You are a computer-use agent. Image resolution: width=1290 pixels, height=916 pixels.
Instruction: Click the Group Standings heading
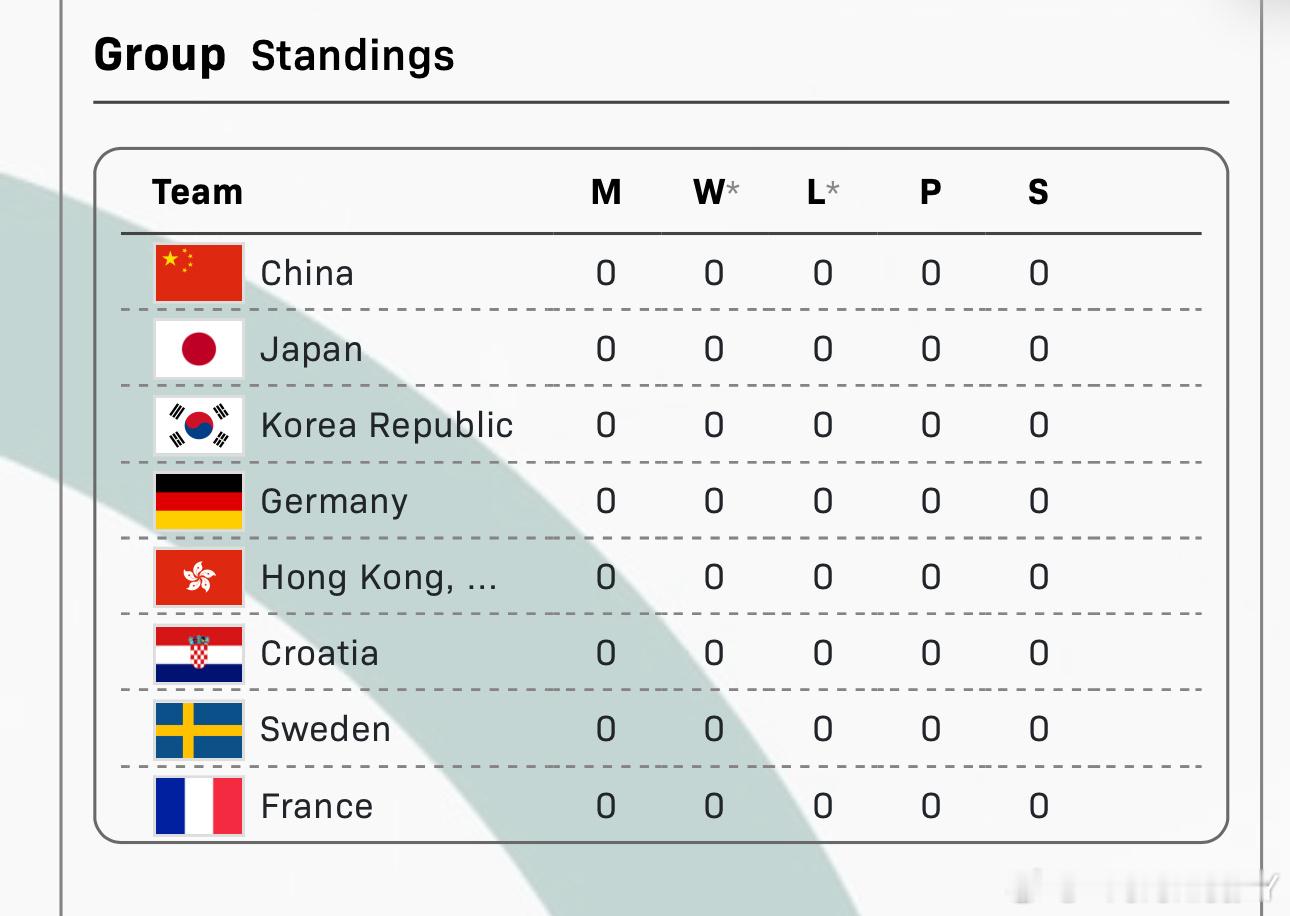point(274,55)
